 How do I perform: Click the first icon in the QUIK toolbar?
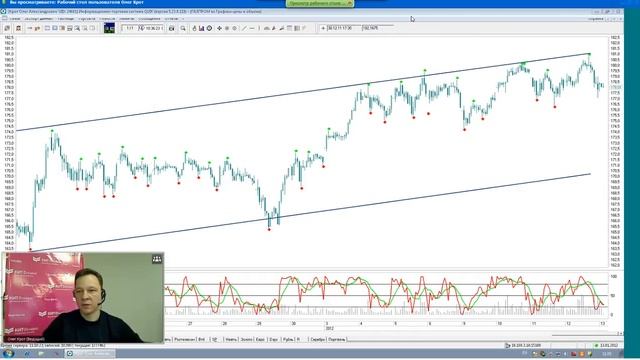7,28
